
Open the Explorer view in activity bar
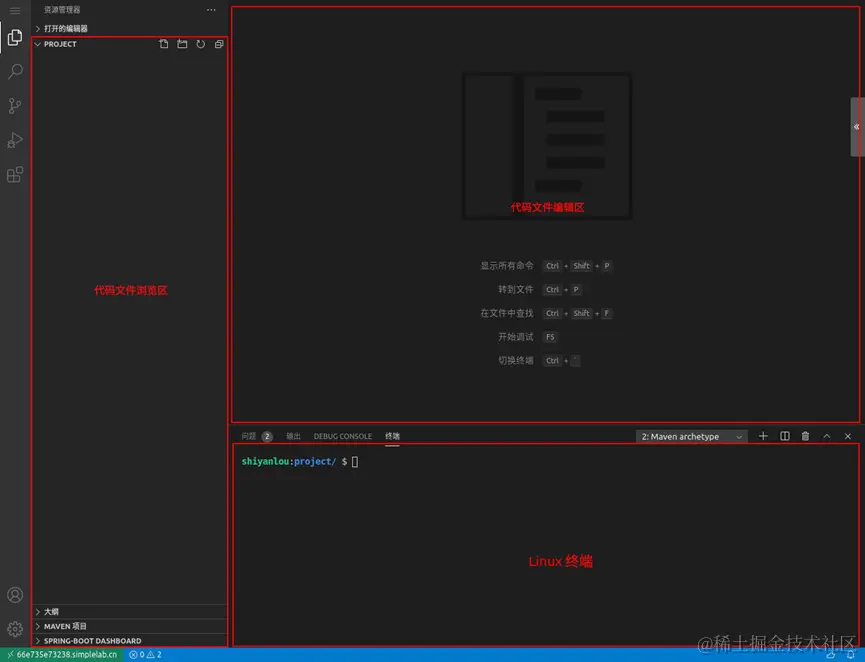(15, 37)
